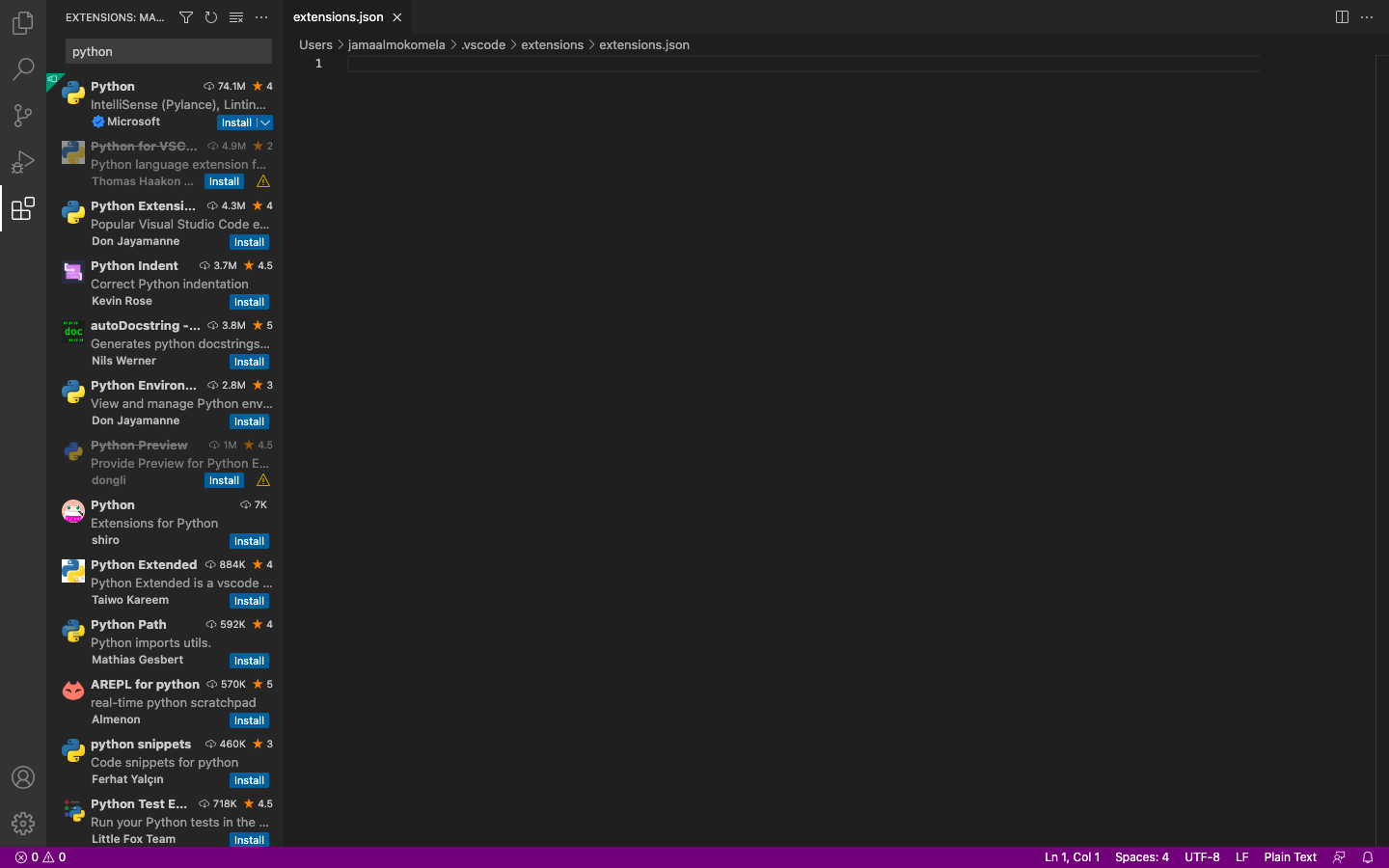
Task: Refresh the extensions list
Action: click(211, 16)
